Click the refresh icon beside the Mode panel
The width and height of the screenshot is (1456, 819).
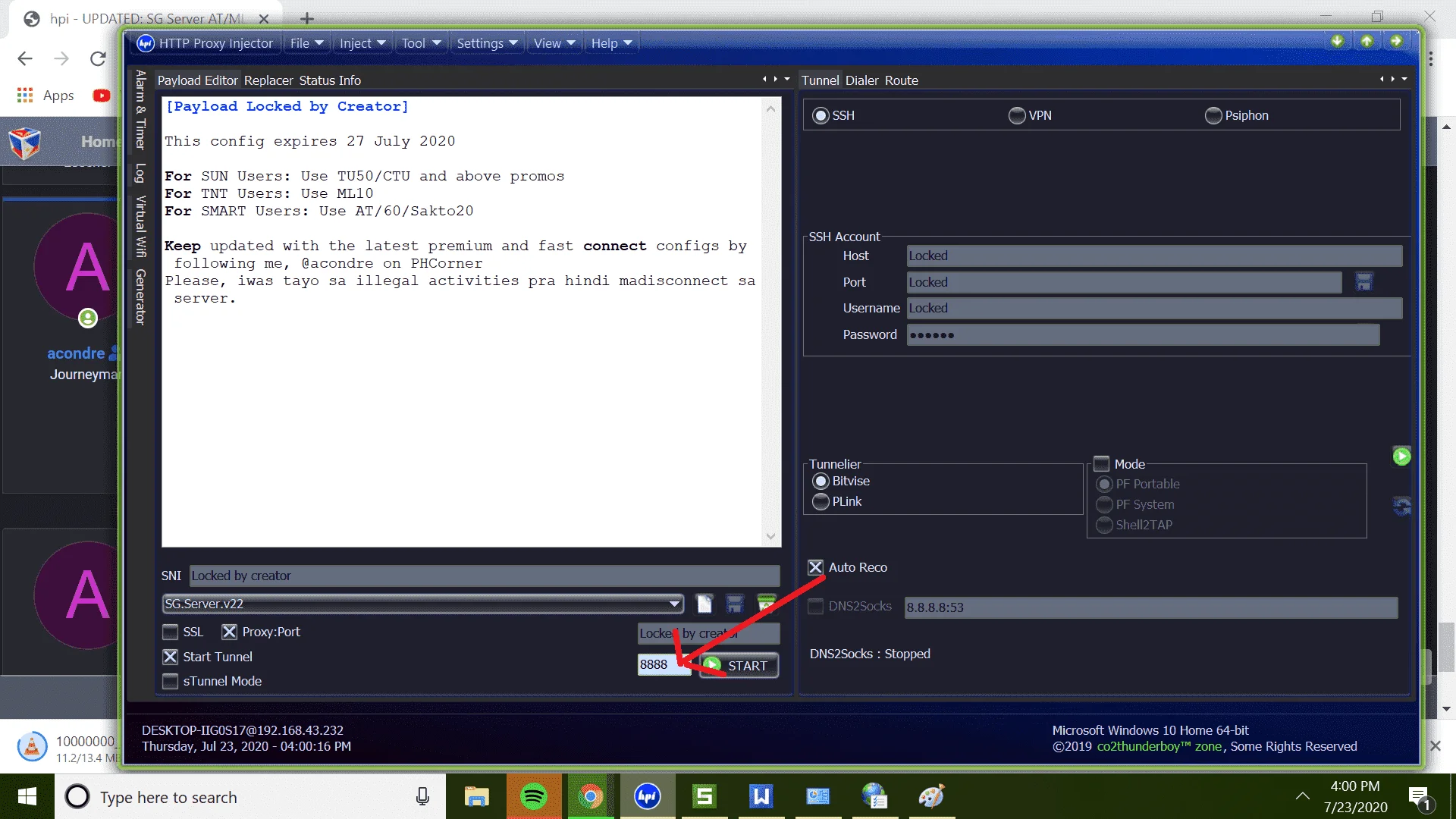click(x=1401, y=507)
